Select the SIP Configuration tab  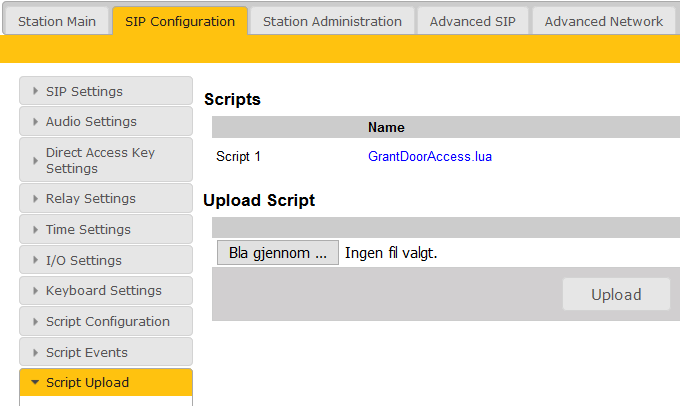click(x=180, y=21)
